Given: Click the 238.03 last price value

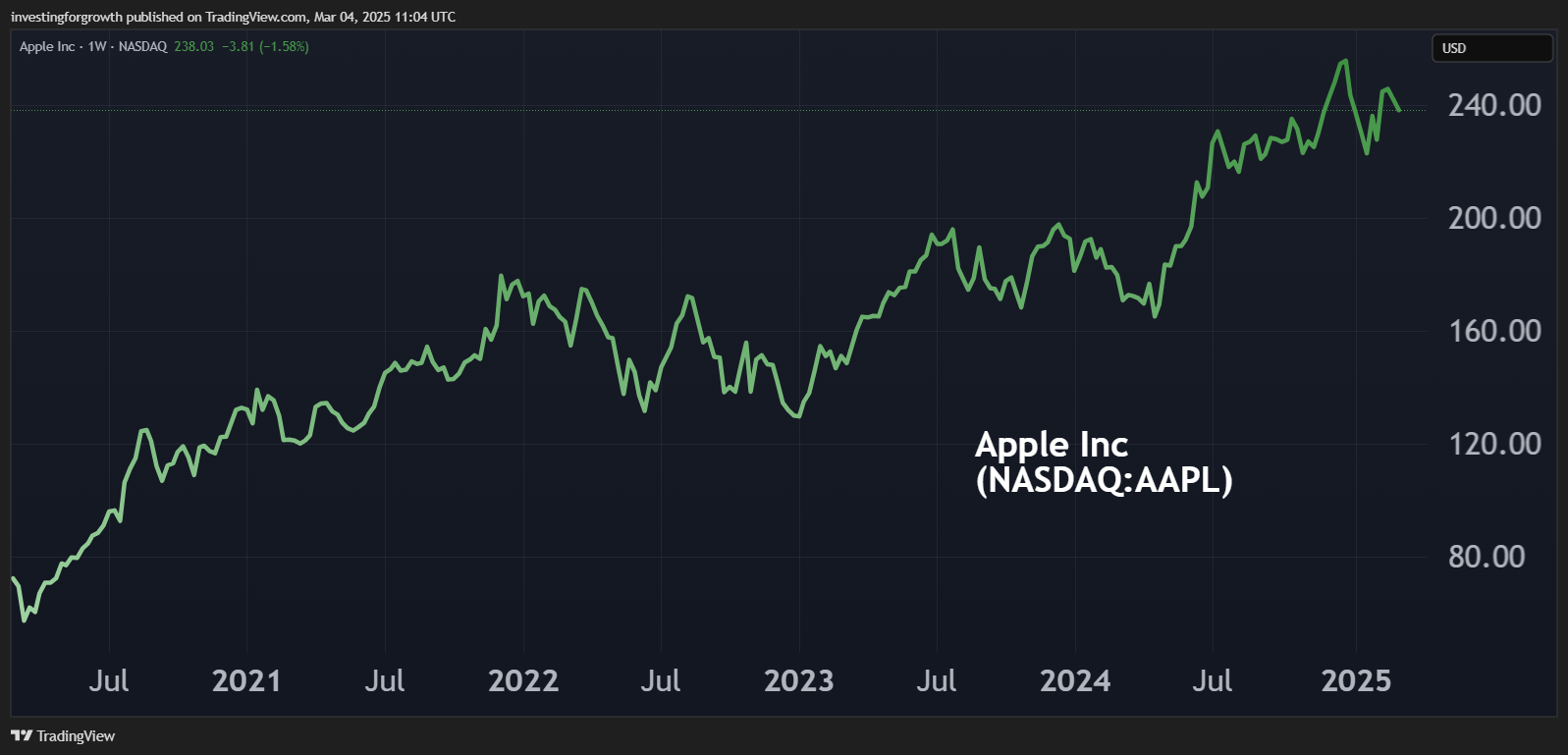Looking at the screenshot, I should 193,46.
